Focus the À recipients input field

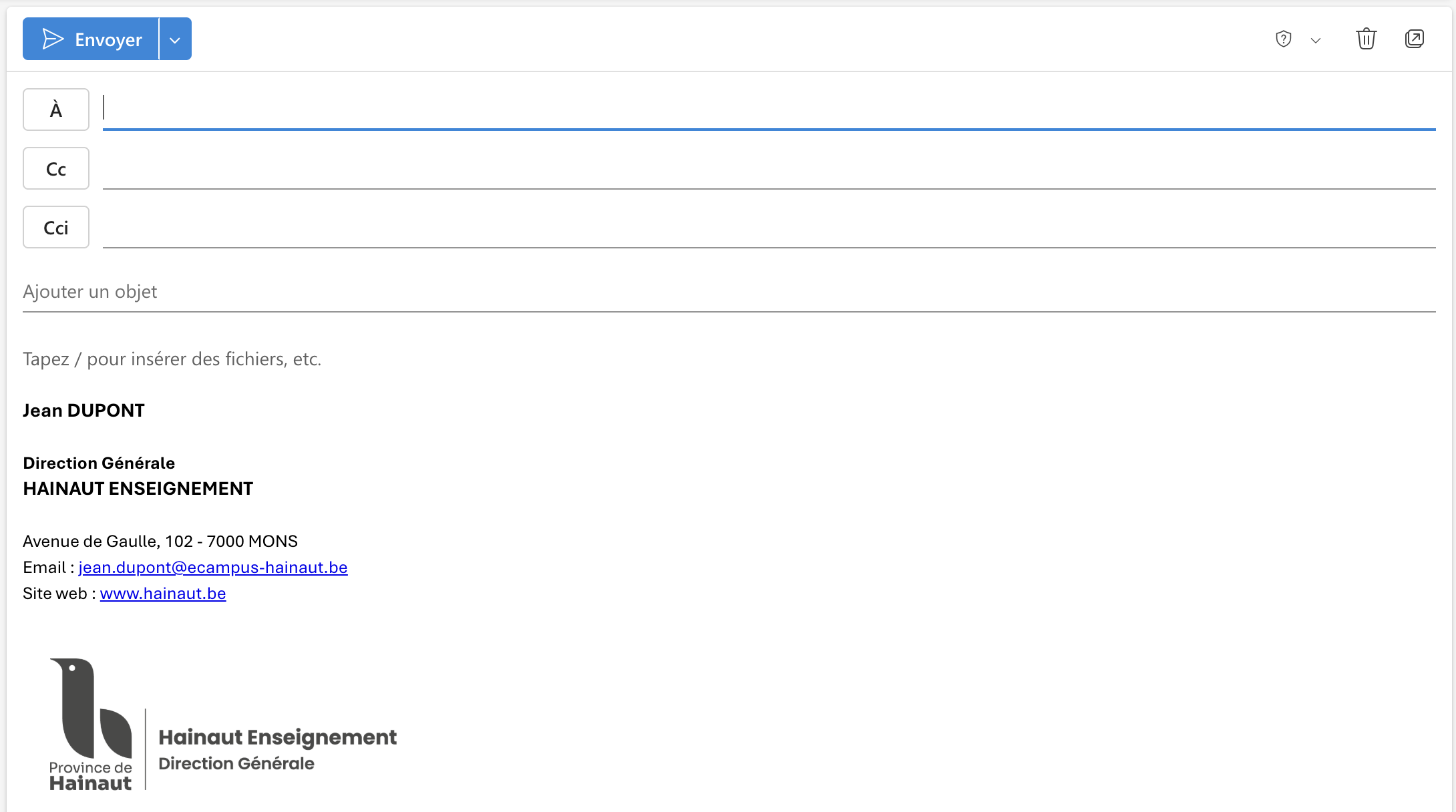pos(768,109)
